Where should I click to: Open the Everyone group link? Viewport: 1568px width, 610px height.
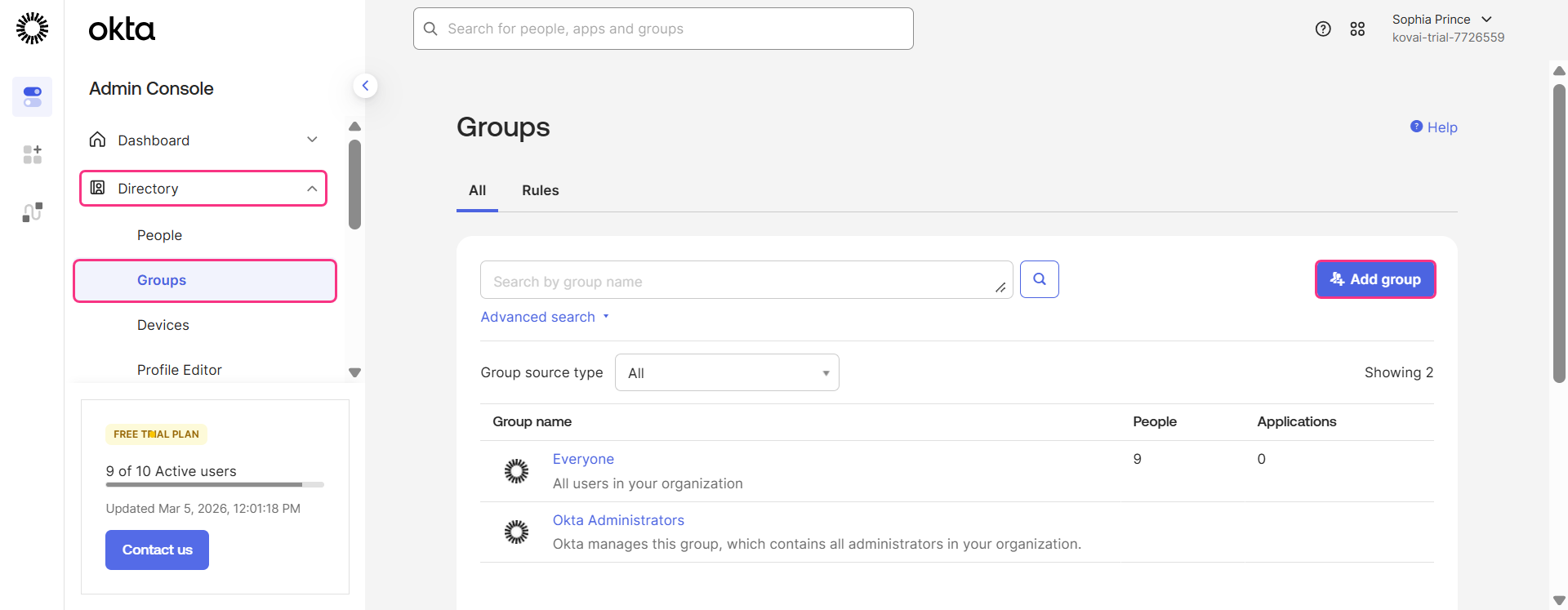(x=583, y=459)
